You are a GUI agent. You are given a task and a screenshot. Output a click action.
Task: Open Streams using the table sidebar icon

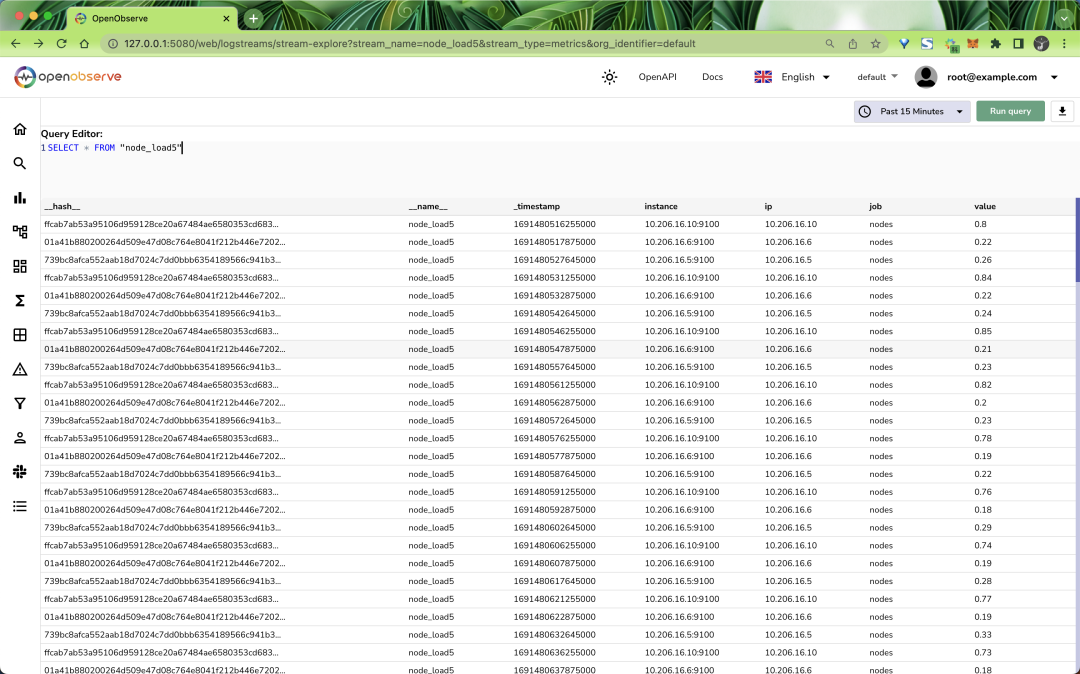[19, 334]
